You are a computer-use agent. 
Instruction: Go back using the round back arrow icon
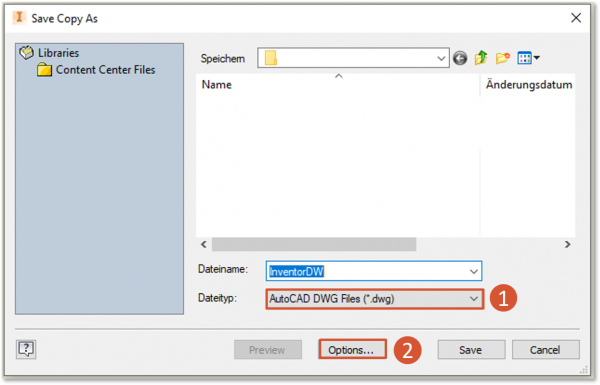click(x=460, y=58)
